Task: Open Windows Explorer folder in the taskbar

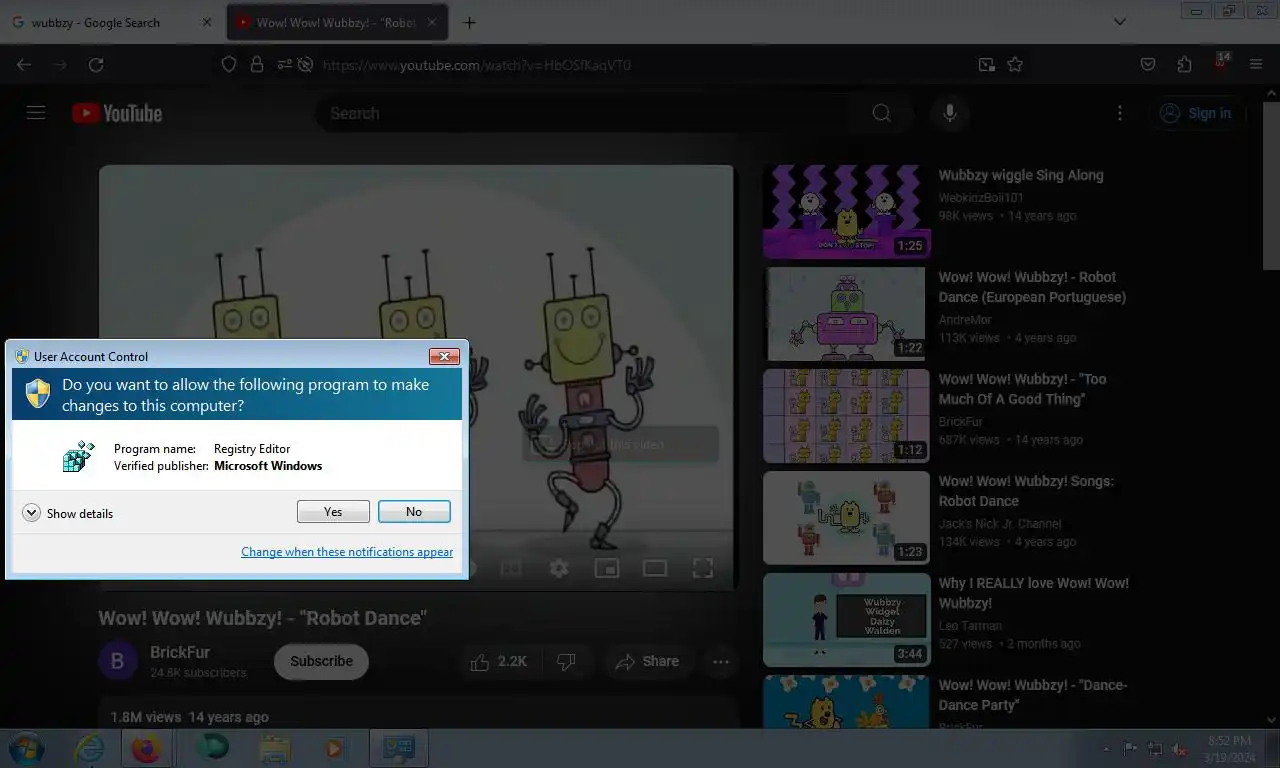Action: coord(274,748)
